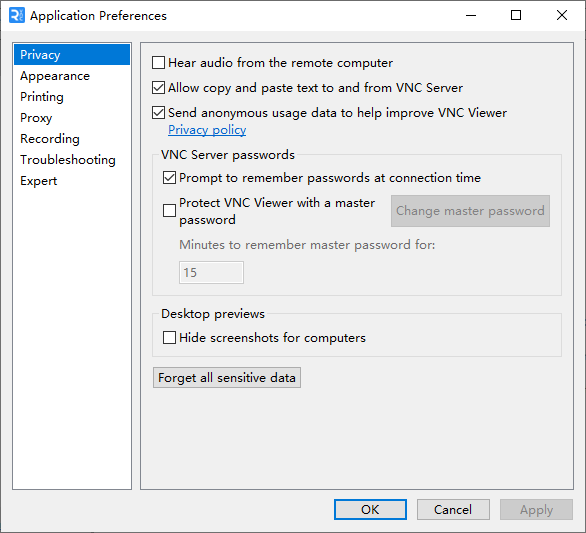This screenshot has width=586, height=533.
Task: Select the Privacy category
Action: tap(72, 55)
